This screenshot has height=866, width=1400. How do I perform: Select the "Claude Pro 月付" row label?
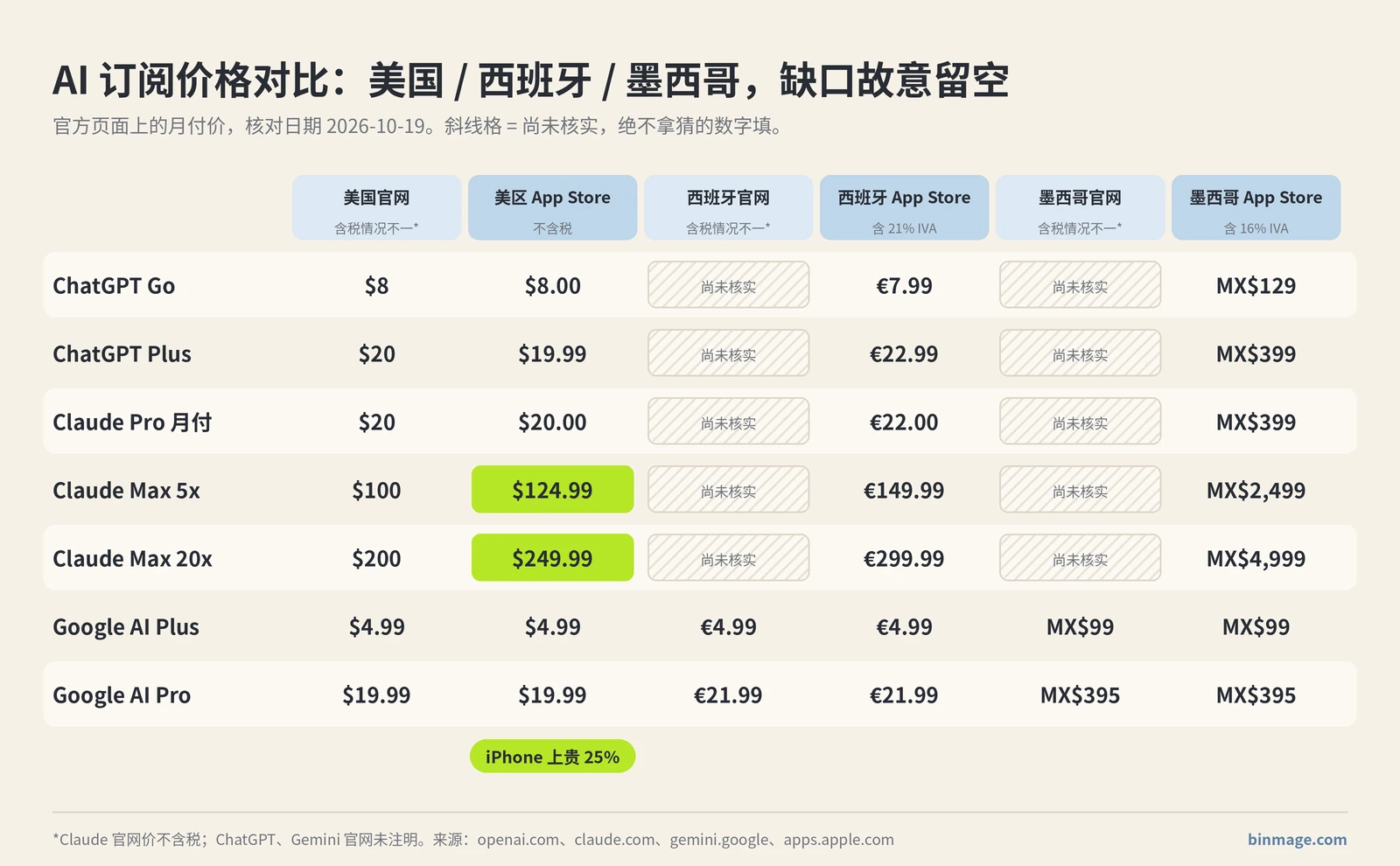132,423
